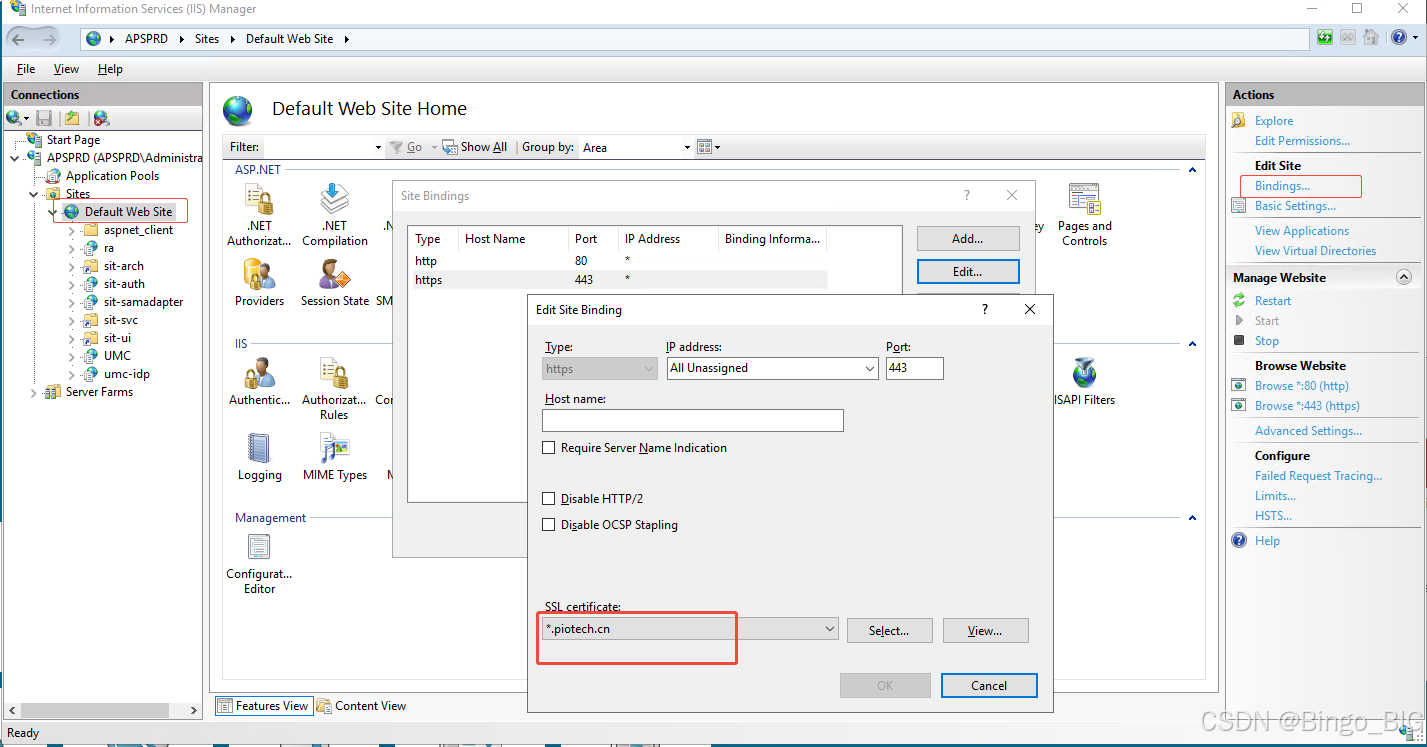Open the Filter dropdown arrow
Screen dimensions: 1427x747
pyautogui.click(x=378, y=148)
